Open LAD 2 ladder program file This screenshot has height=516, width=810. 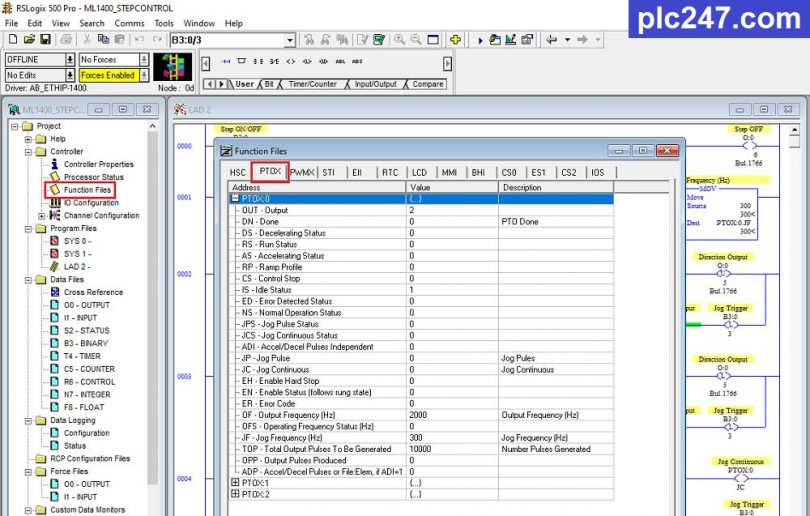tap(76, 267)
